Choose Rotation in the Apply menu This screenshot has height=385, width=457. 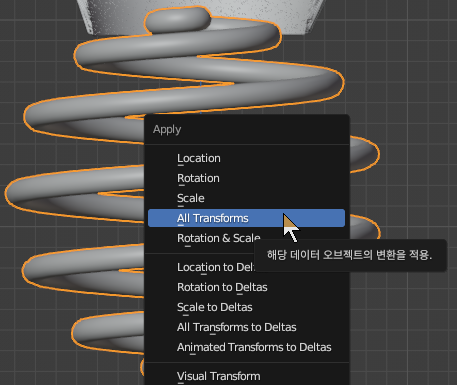click(x=246, y=178)
